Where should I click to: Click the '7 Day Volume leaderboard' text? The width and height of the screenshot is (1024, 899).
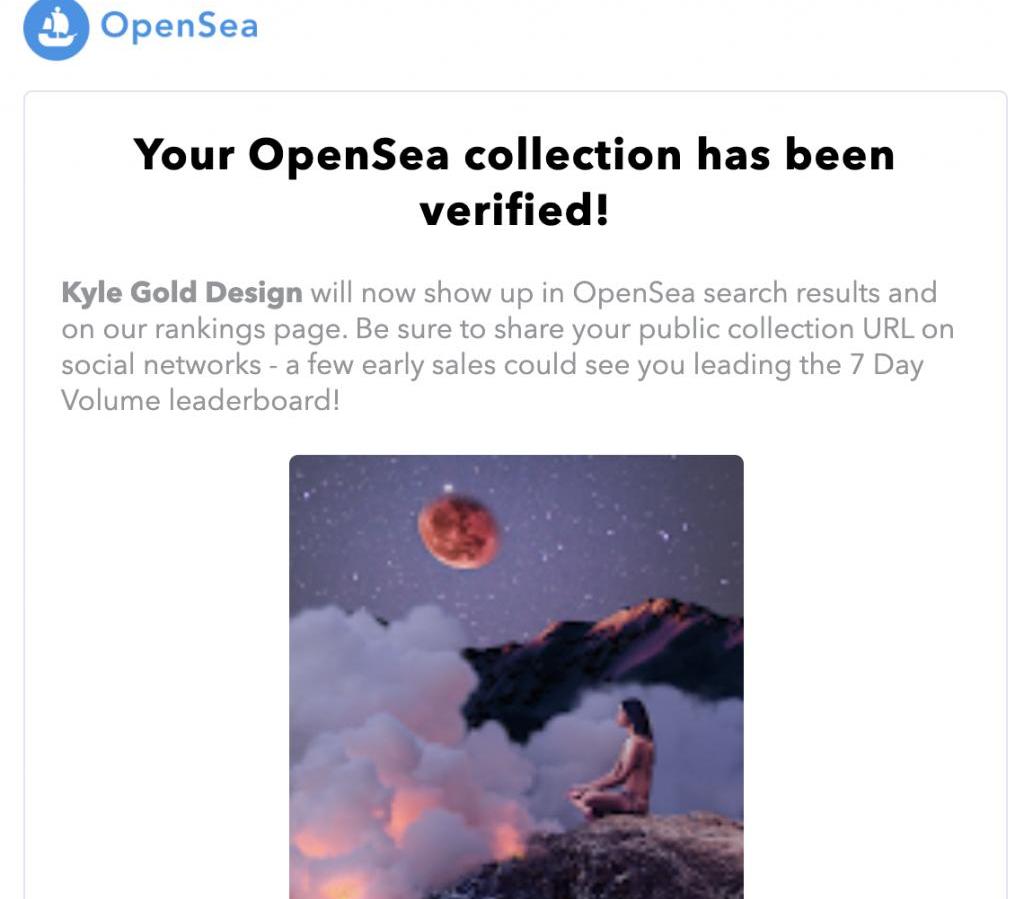tap(494, 383)
